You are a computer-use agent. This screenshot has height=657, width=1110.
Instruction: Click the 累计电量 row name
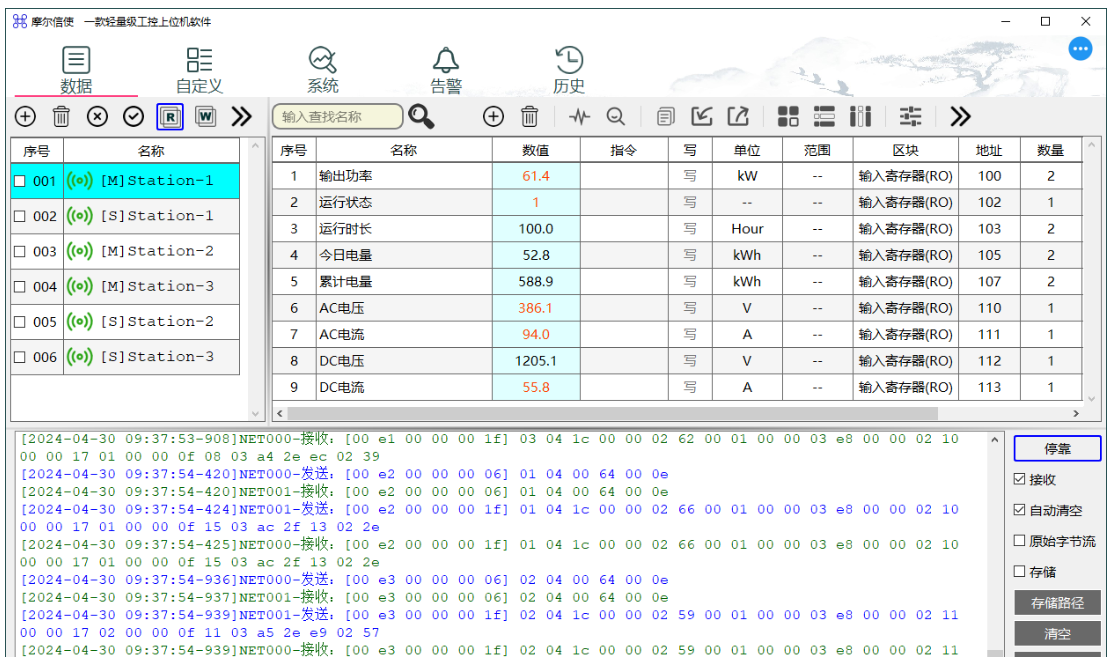(x=345, y=282)
